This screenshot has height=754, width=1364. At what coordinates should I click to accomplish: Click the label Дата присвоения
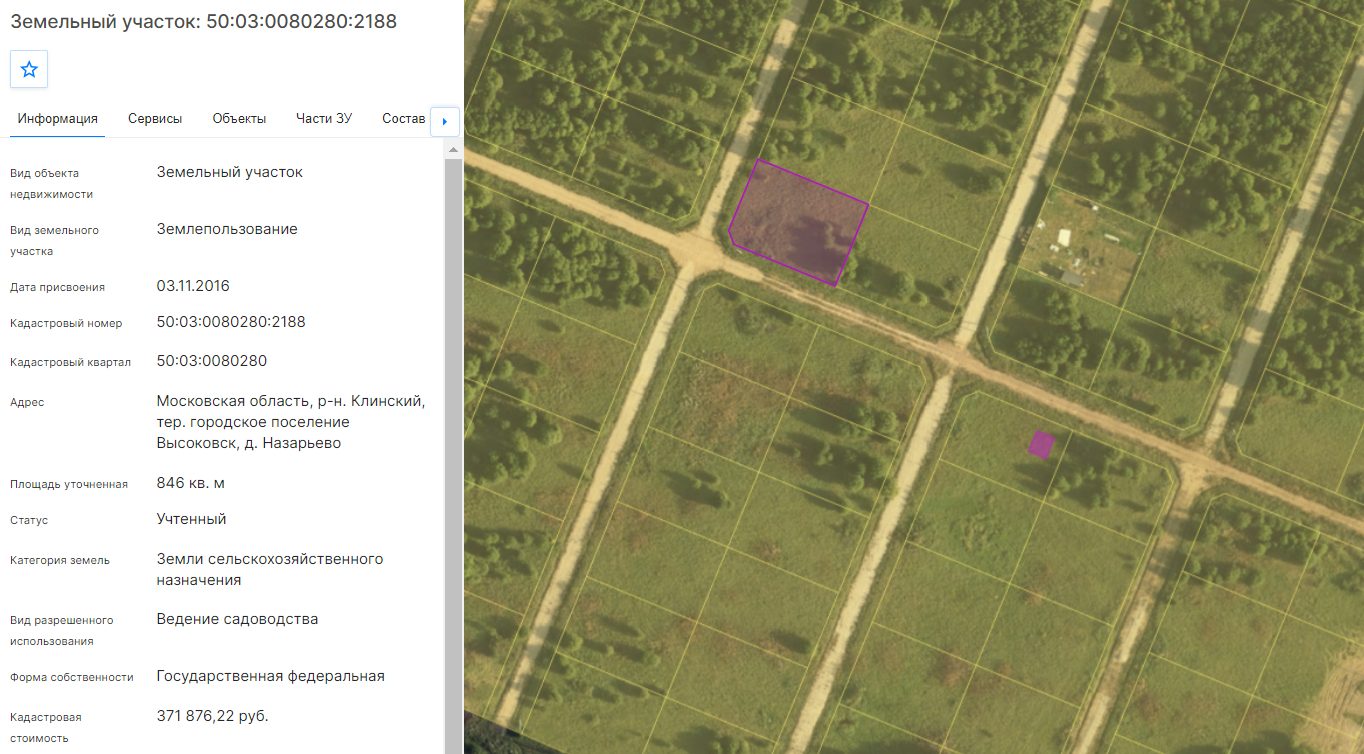(57, 287)
